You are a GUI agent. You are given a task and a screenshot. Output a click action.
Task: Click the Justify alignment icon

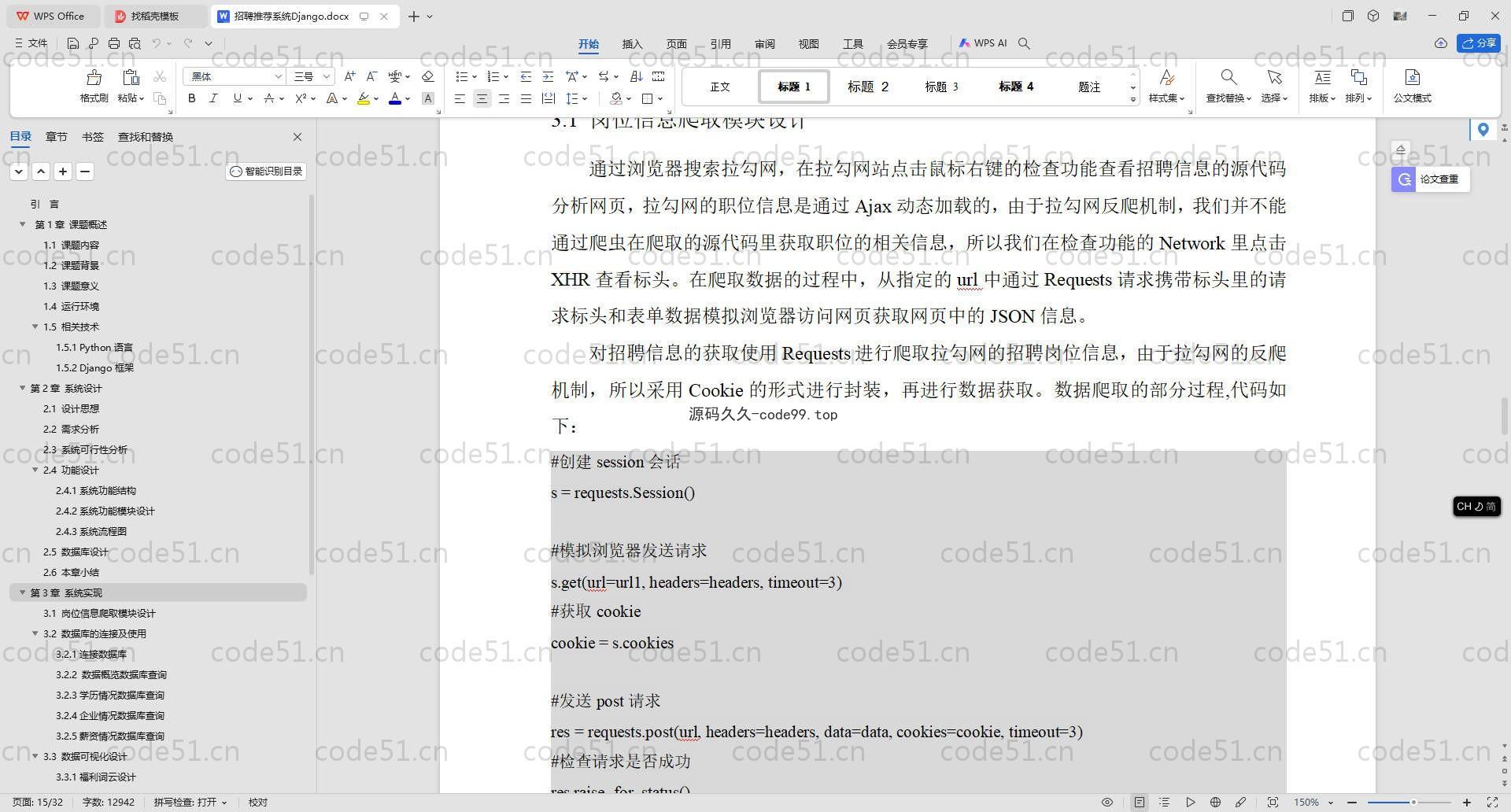click(526, 98)
